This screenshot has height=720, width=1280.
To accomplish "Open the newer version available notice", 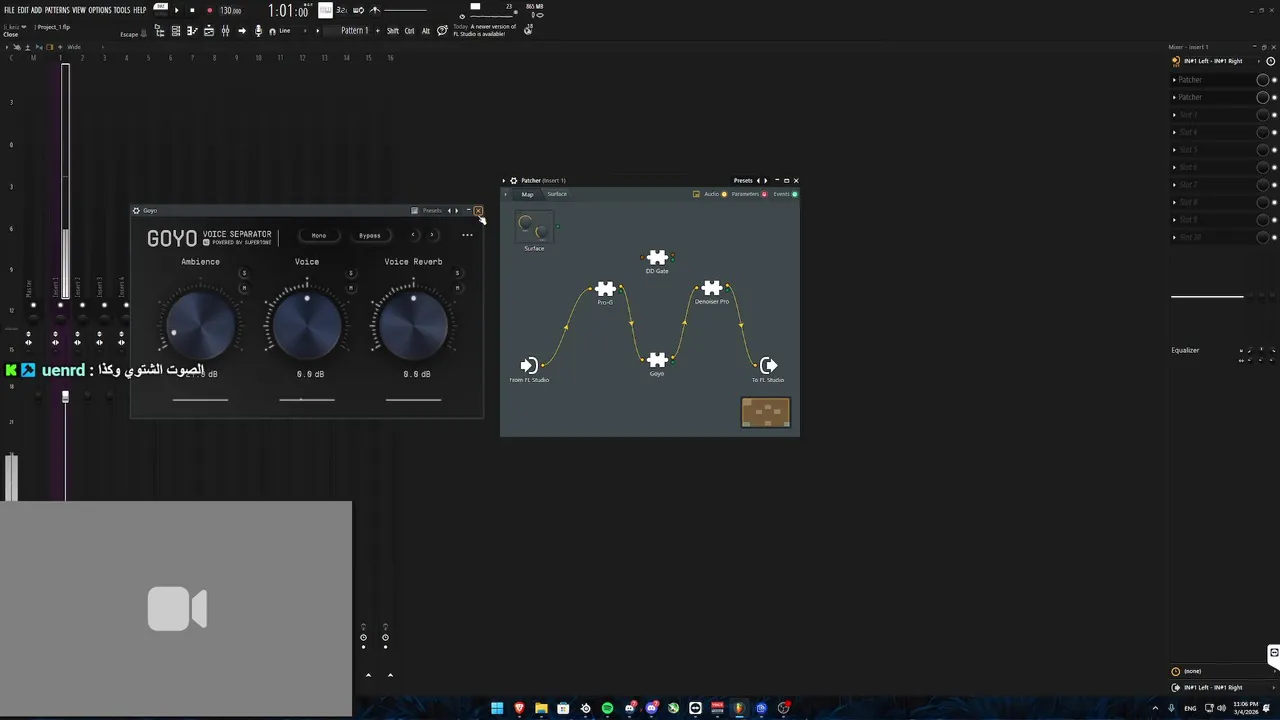I will click(x=485, y=30).
